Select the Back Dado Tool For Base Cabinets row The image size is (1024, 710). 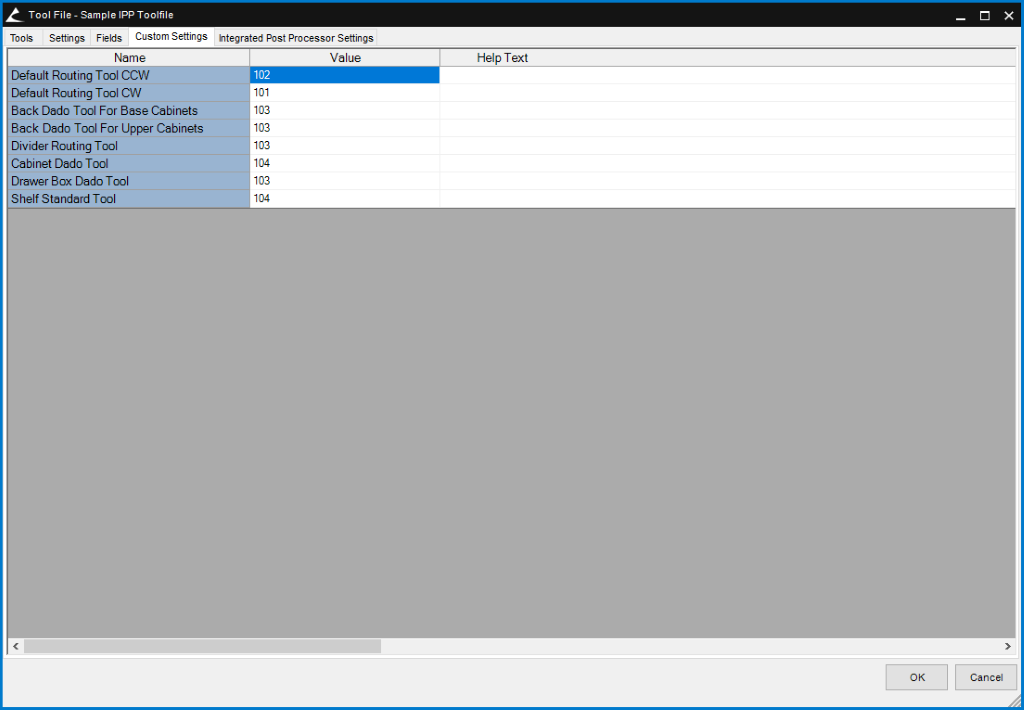tap(128, 110)
